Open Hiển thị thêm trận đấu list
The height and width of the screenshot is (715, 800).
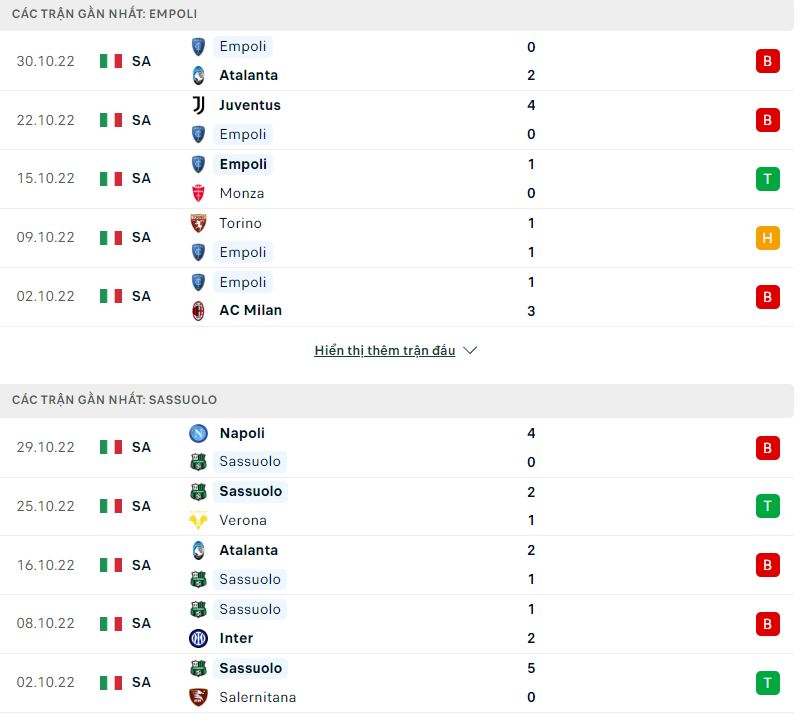coord(385,350)
